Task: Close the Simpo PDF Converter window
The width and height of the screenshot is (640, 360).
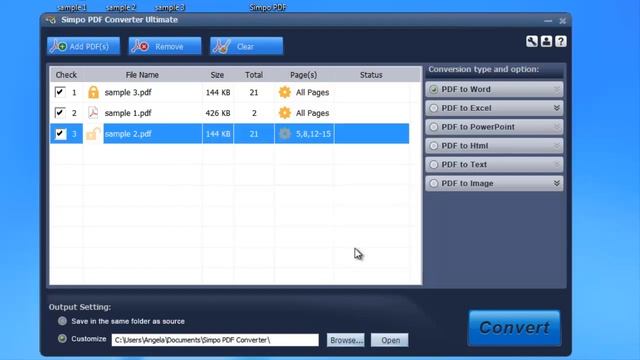Action: point(562,20)
